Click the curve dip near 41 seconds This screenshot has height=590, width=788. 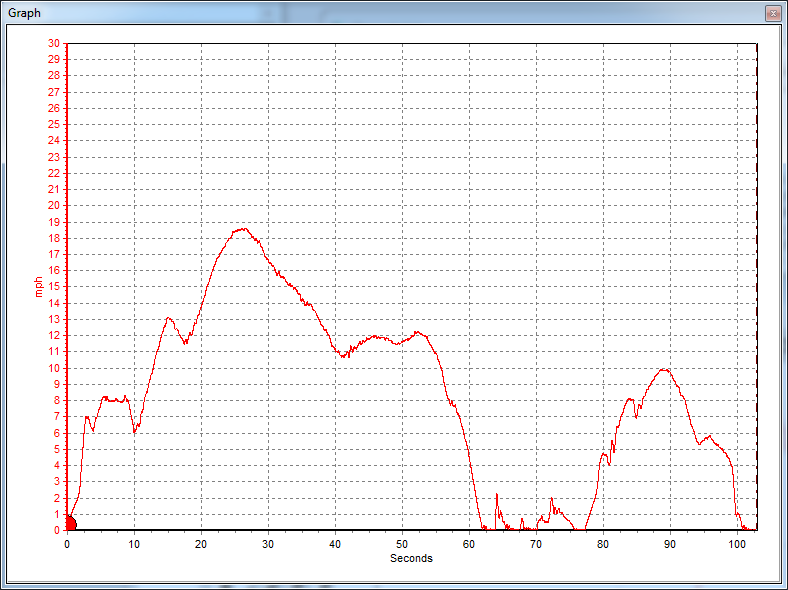click(x=343, y=355)
